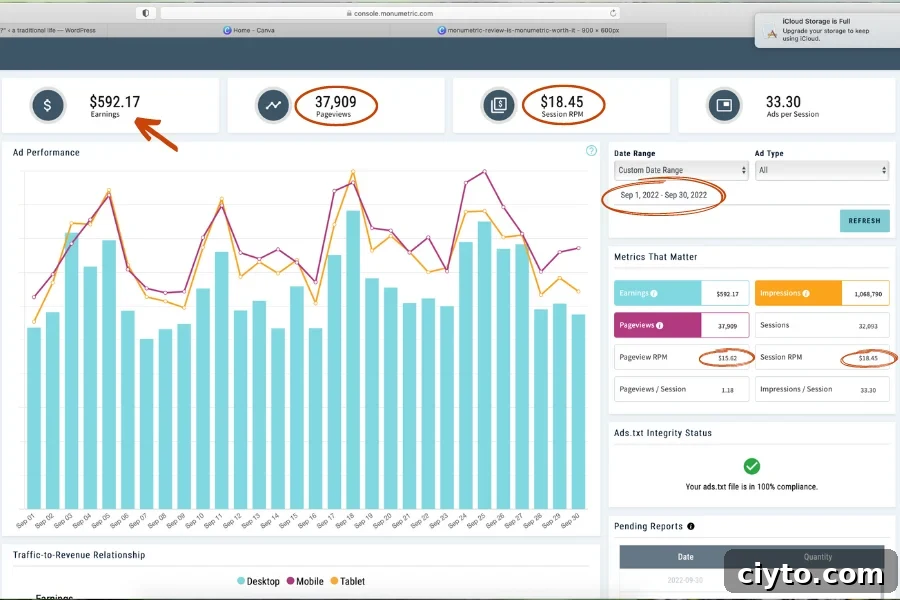Click the Canva favicon on Home tab
Viewport: 900px width, 600px height.
(227, 30)
